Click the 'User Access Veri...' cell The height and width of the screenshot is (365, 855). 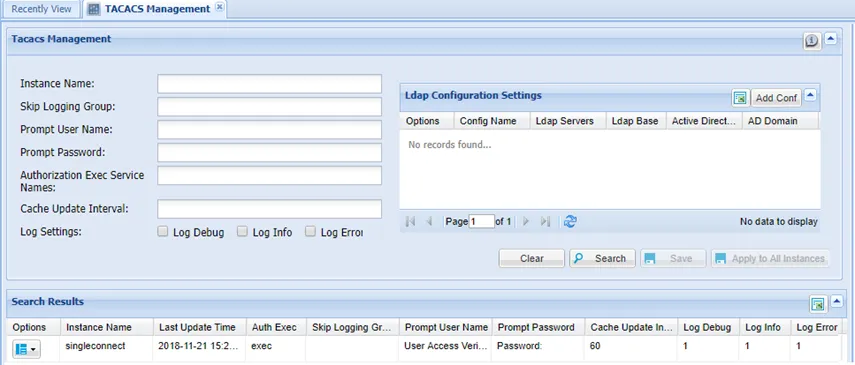click(x=445, y=346)
